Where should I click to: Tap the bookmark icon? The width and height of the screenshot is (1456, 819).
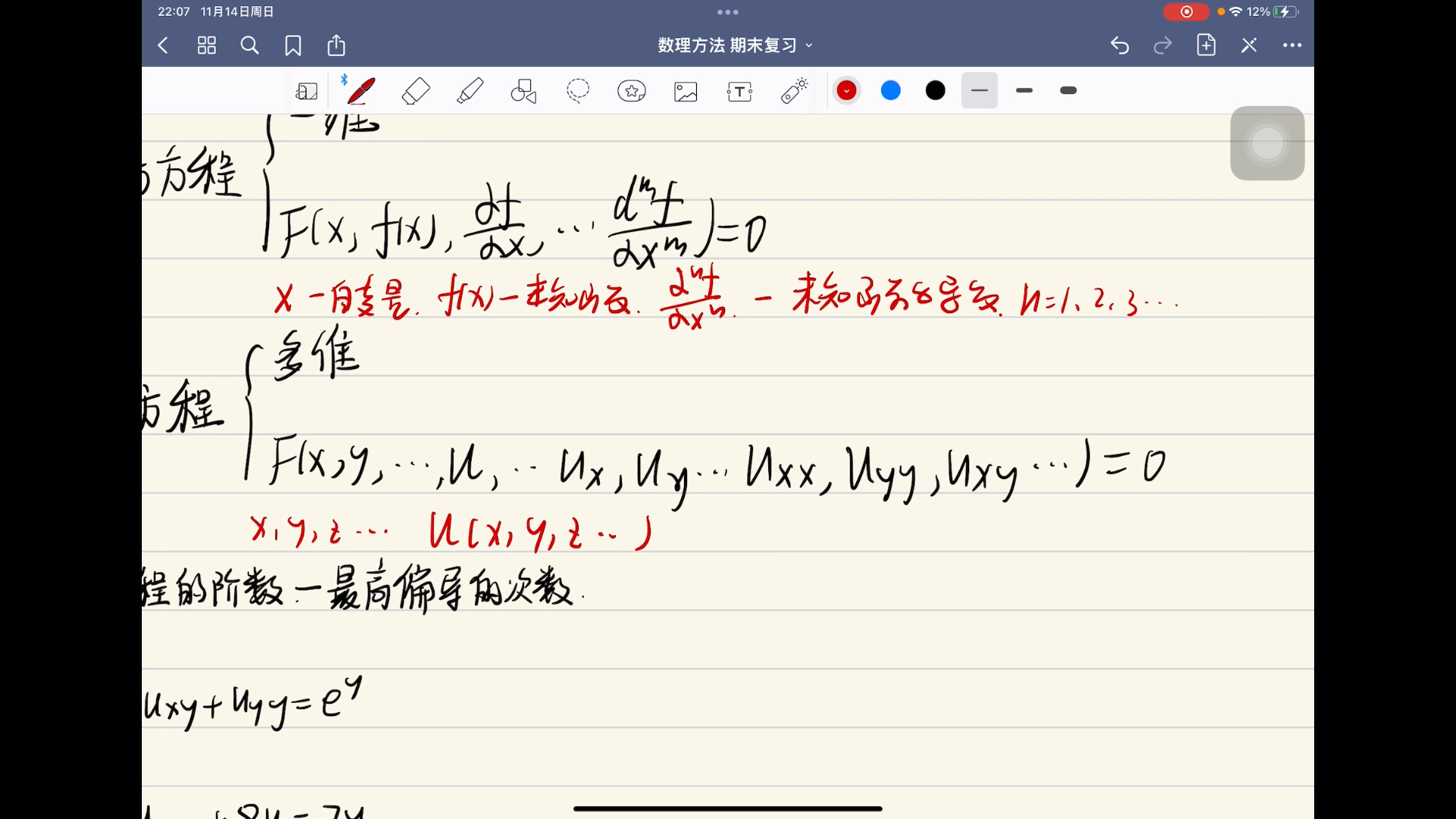tap(294, 44)
